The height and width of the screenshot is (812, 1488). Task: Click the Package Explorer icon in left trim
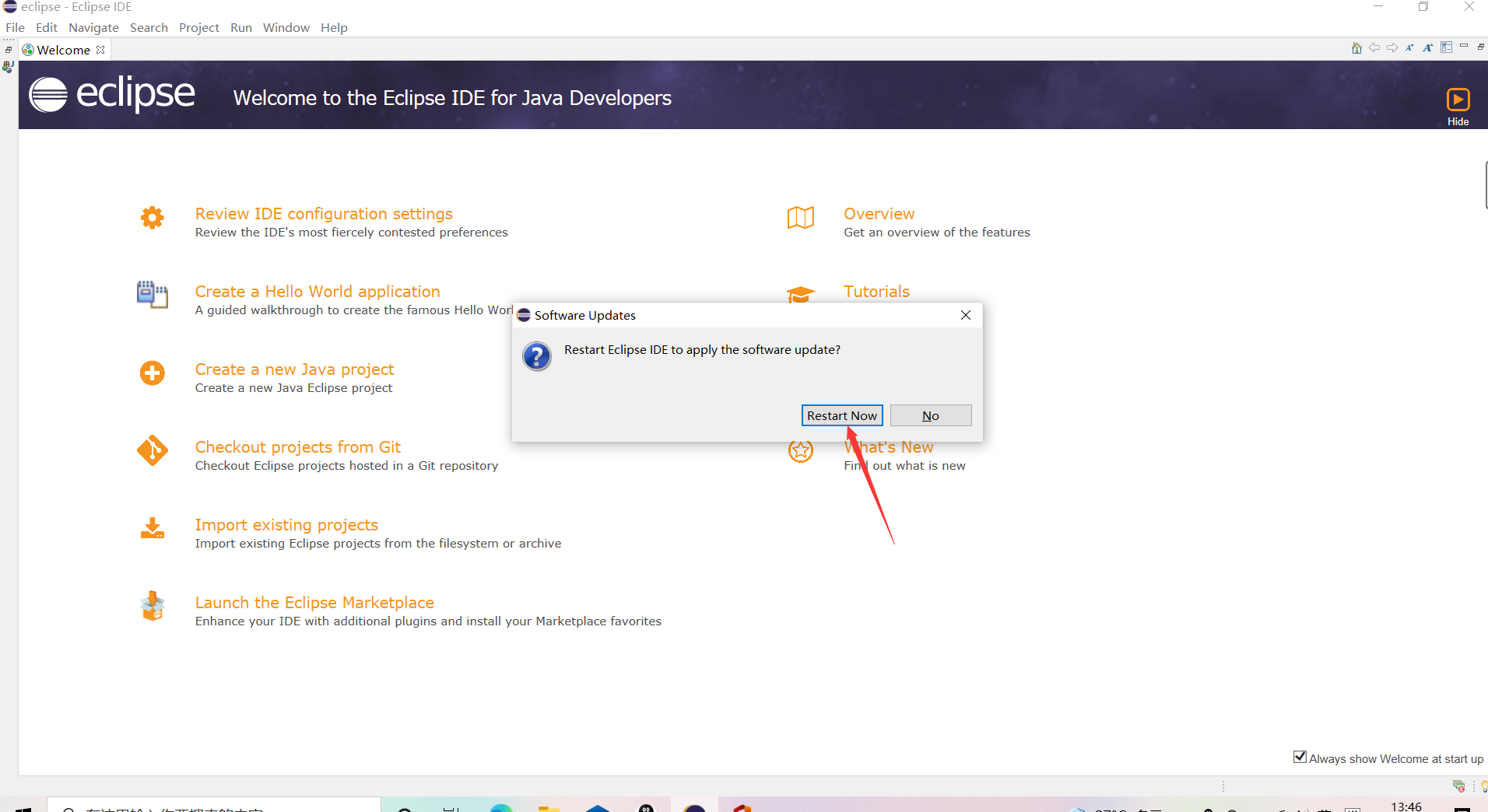point(9,68)
